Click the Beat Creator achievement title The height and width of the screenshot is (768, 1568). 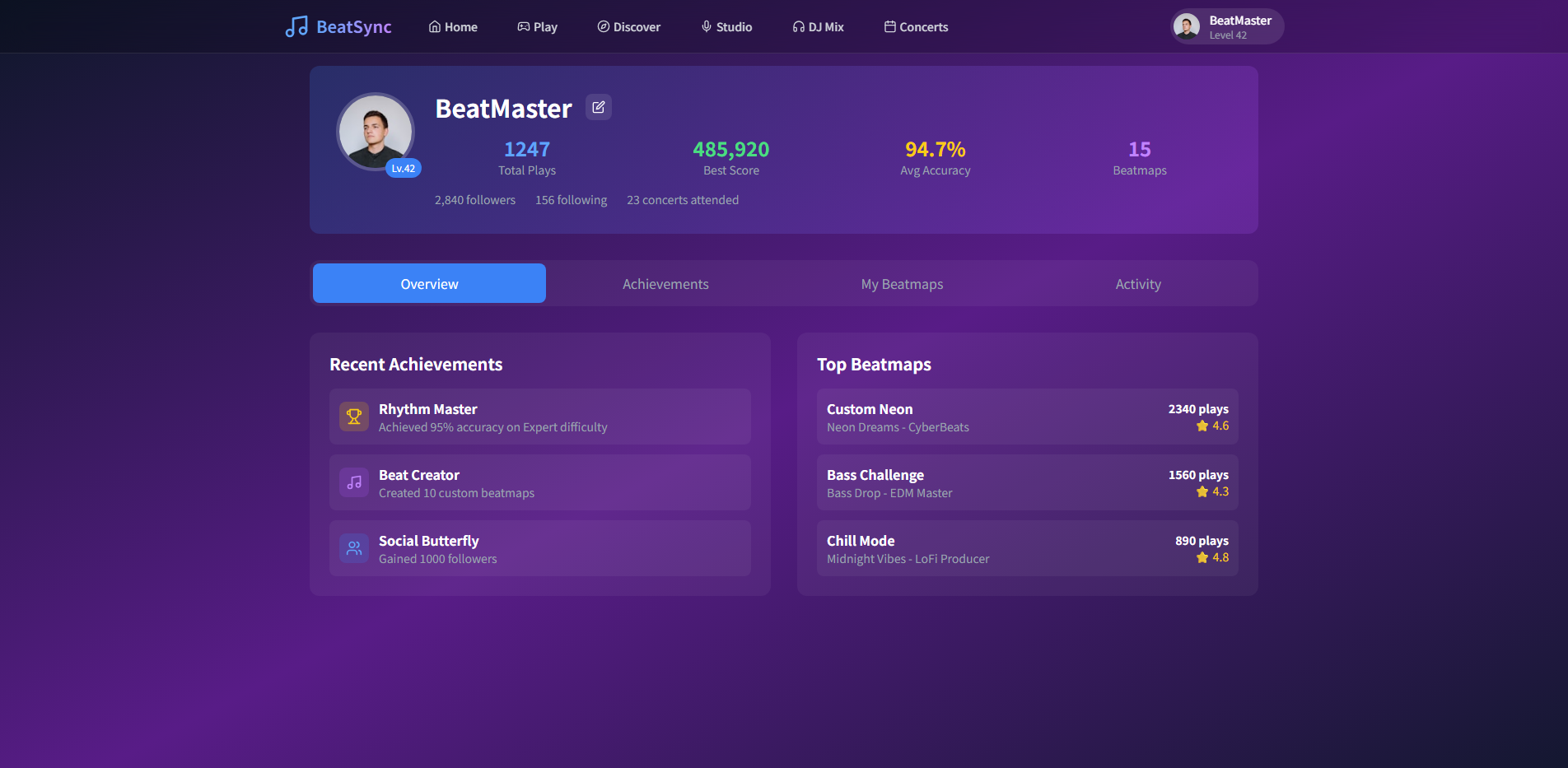tap(419, 475)
